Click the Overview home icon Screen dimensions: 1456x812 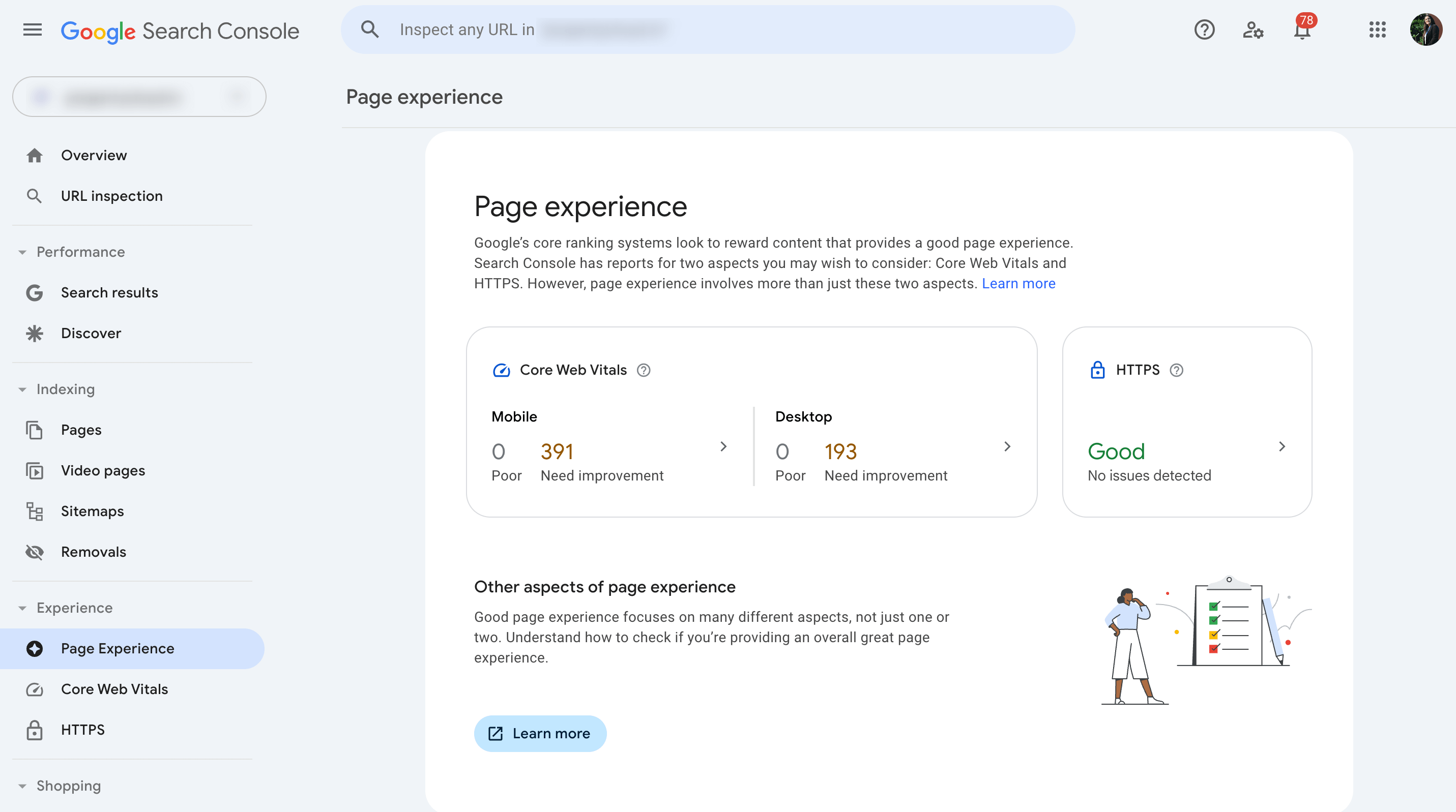tap(35, 156)
